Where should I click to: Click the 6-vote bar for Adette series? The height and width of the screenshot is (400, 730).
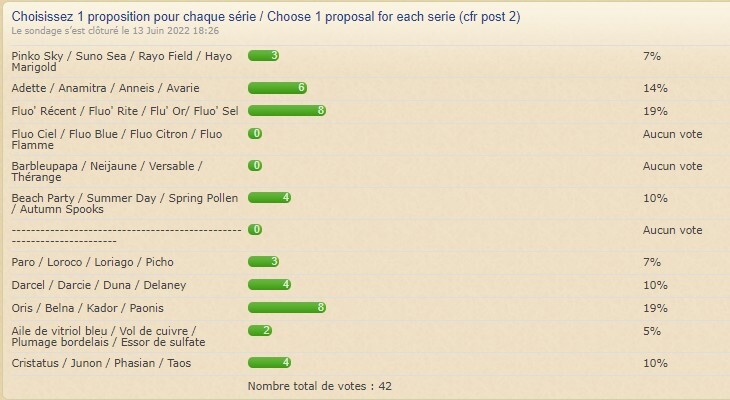pos(277,88)
